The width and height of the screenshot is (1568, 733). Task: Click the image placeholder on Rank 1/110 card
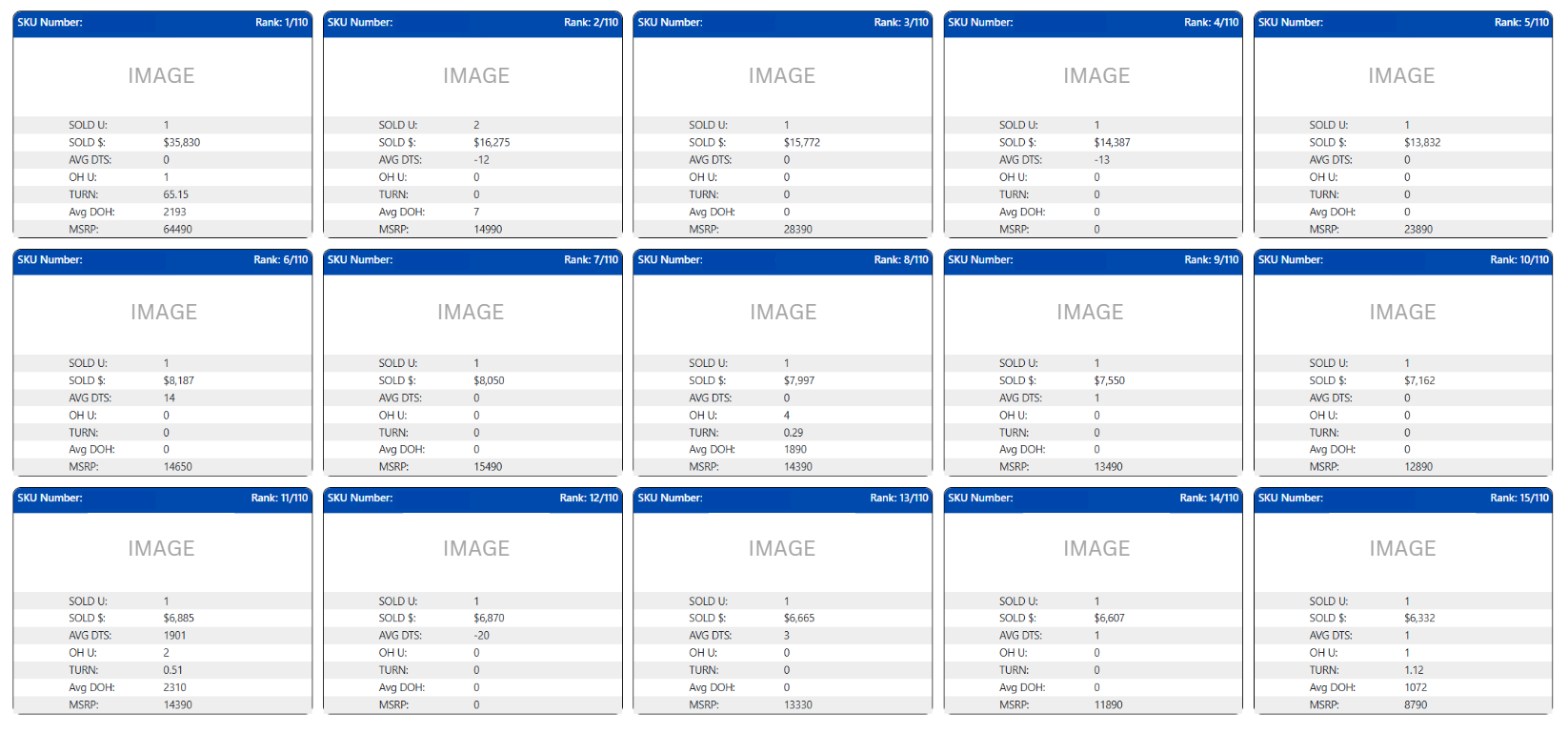pyautogui.click(x=161, y=76)
